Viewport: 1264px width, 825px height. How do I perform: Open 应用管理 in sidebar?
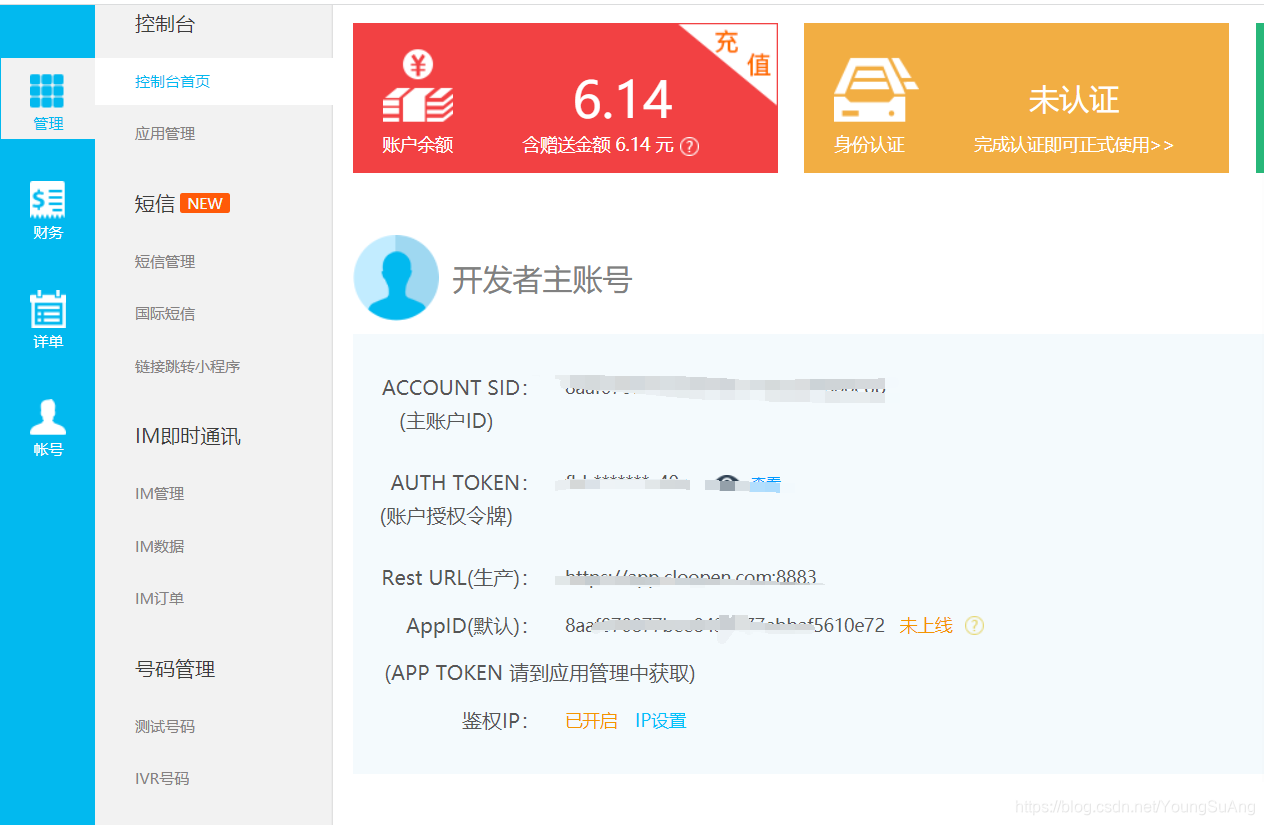pos(165,134)
